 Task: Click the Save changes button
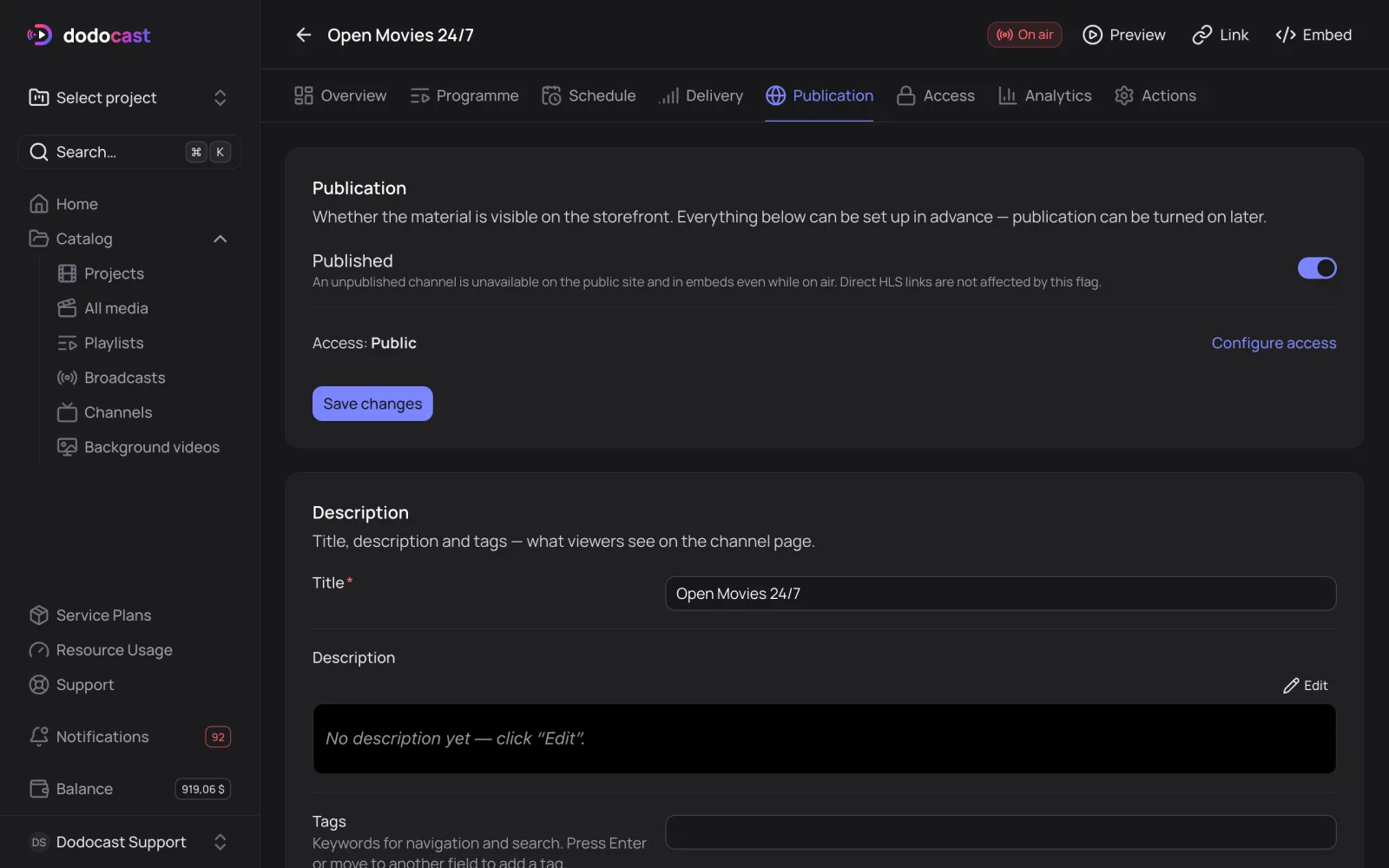(372, 404)
